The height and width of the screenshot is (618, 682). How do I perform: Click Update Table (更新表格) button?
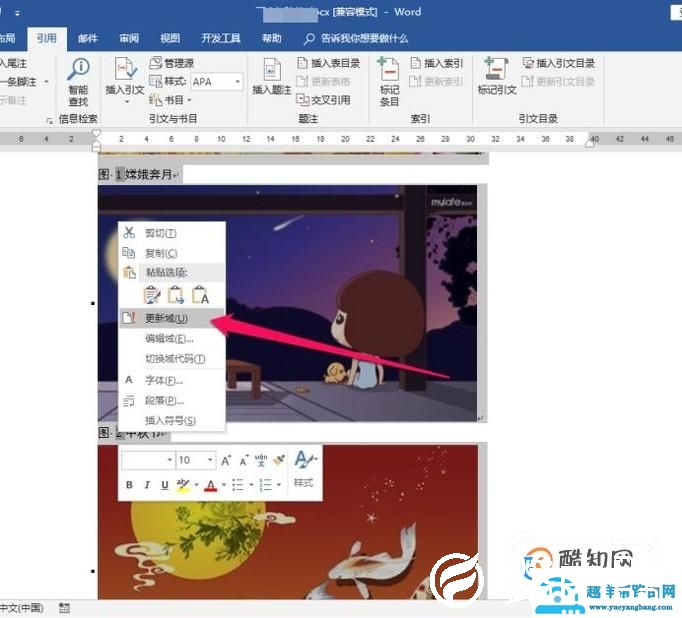coord(323,82)
